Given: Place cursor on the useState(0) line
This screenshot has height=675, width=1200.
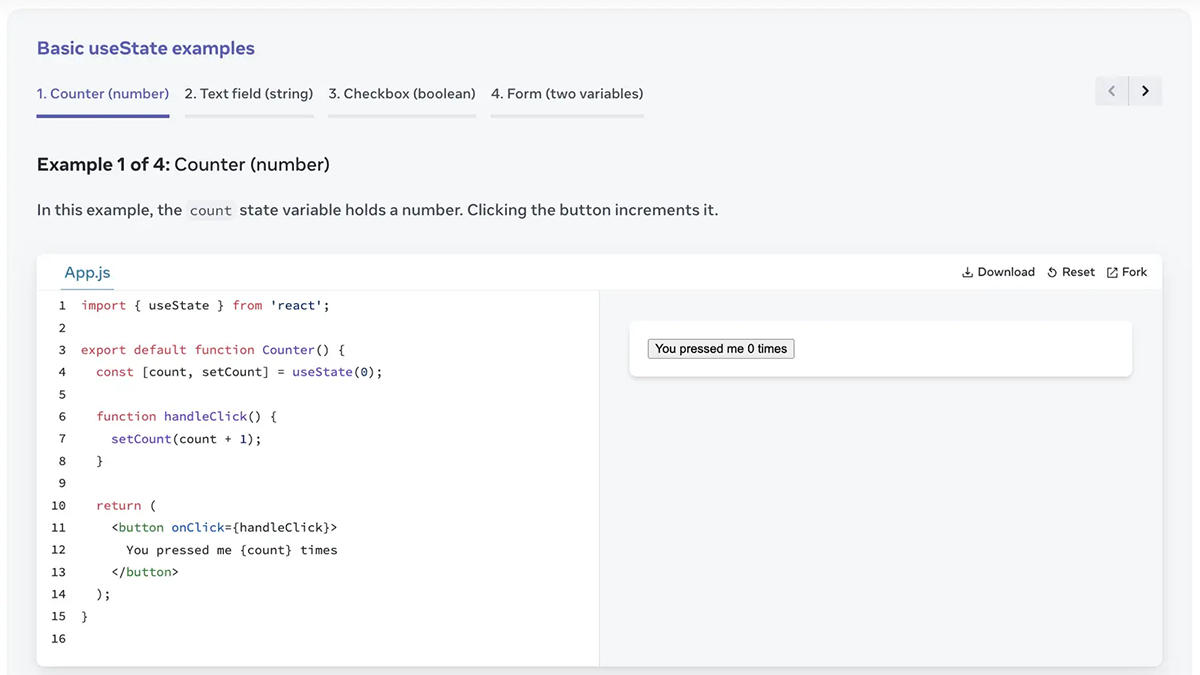Looking at the screenshot, I should [239, 372].
